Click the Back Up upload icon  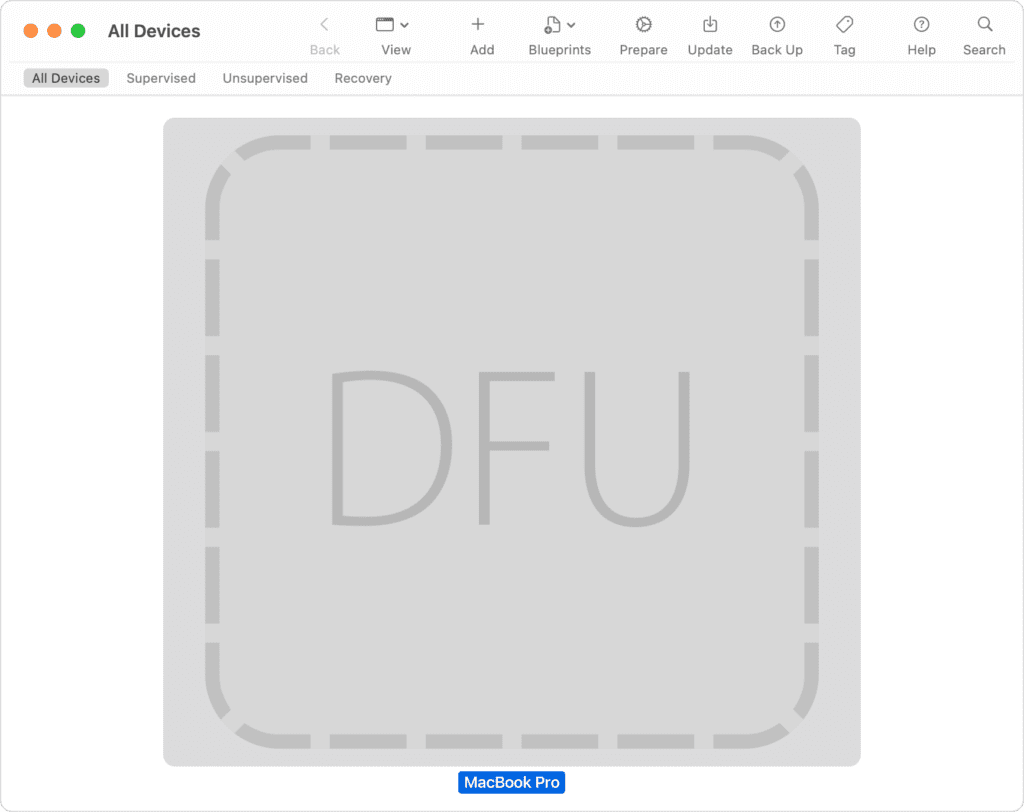[777, 25]
